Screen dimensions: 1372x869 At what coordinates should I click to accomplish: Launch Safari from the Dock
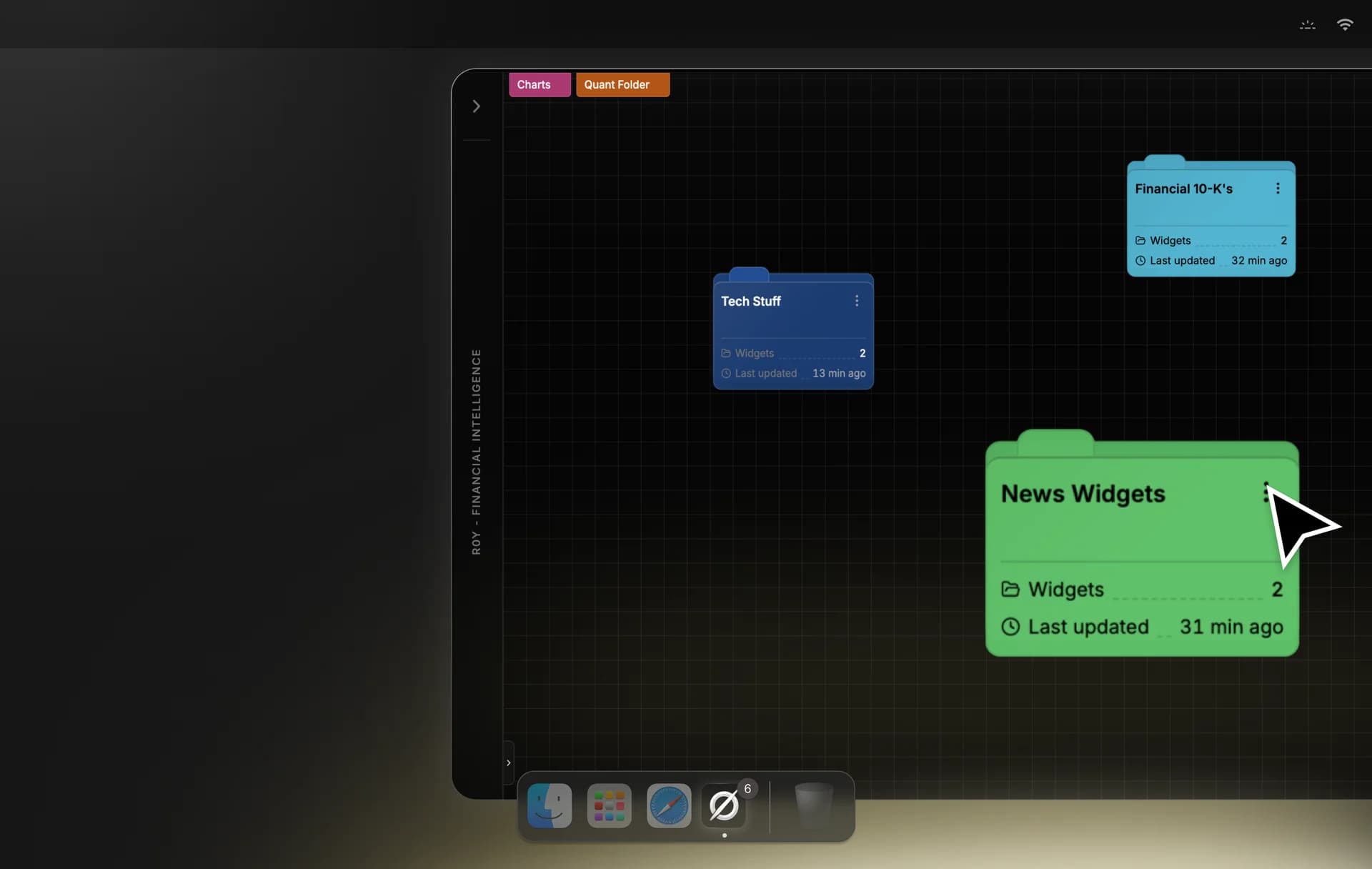point(669,805)
